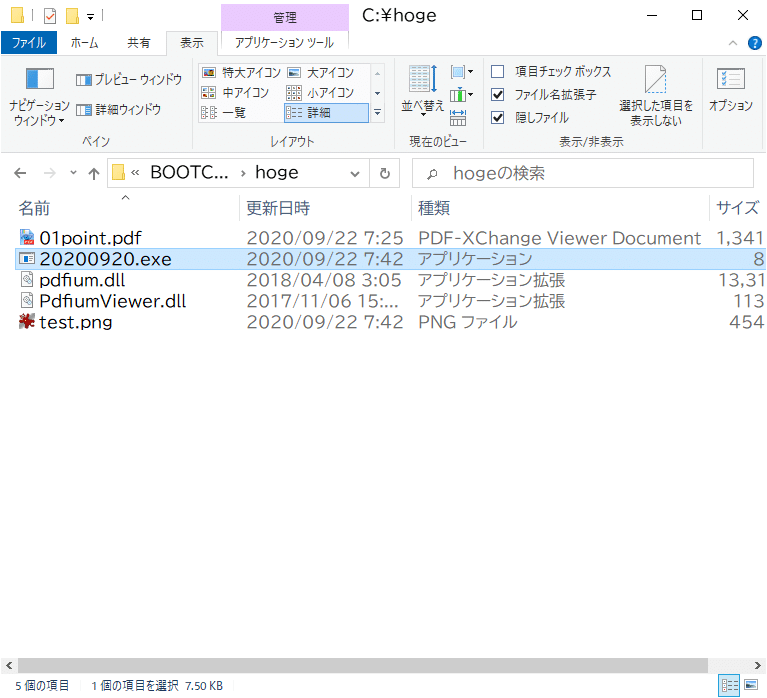This screenshot has width=767, height=698.
Task: Toggle File name extensions (ファイル名拡張子) checkbox
Action: pos(497,94)
